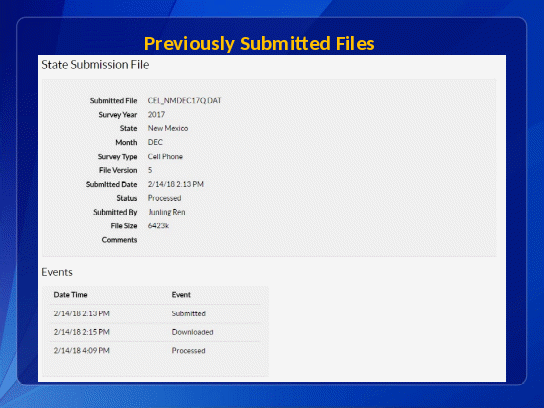The width and height of the screenshot is (544, 408).
Task: Click the 'State' field label
Action: click(128, 128)
